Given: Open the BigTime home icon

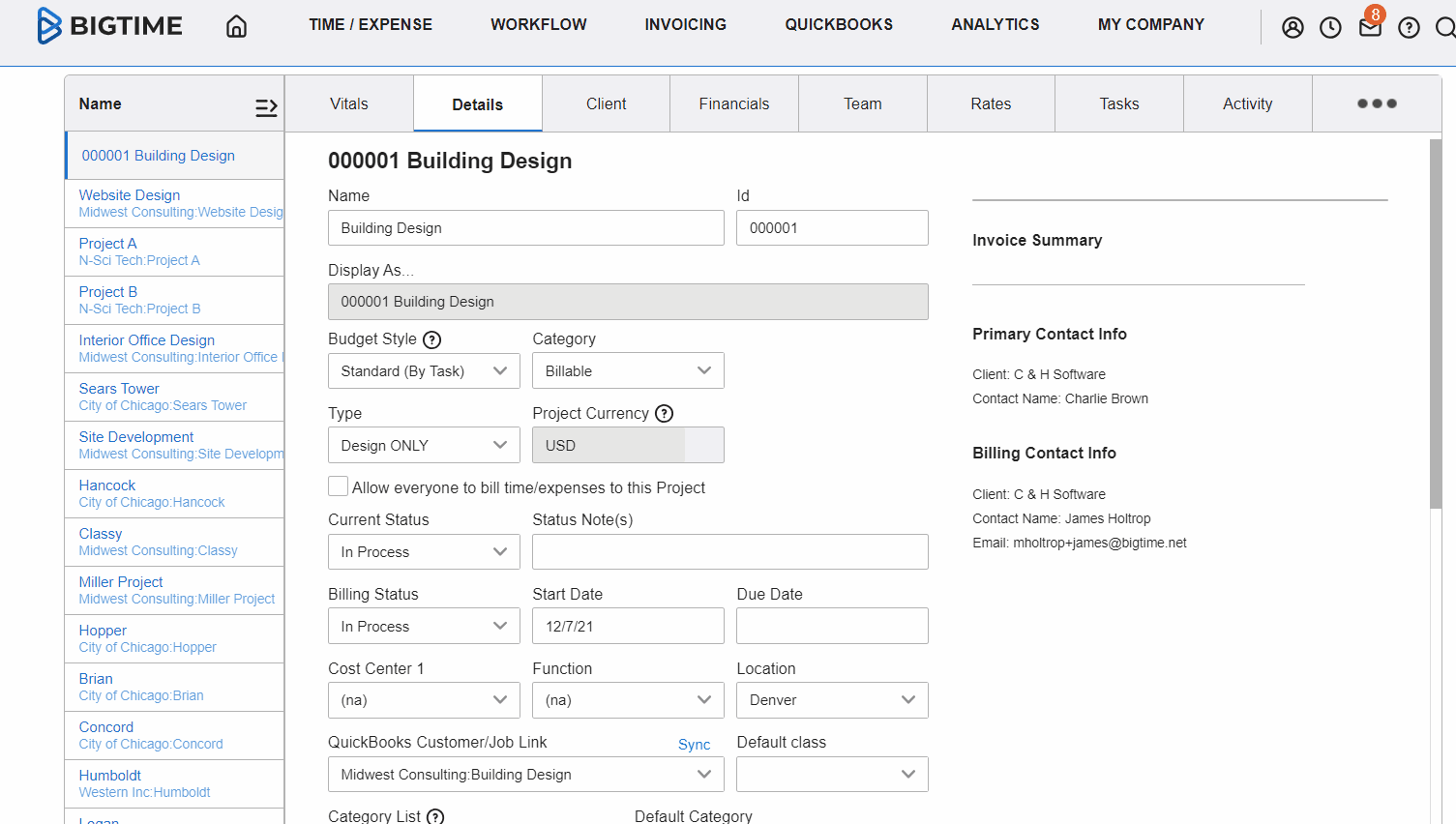Looking at the screenshot, I should (235, 26).
